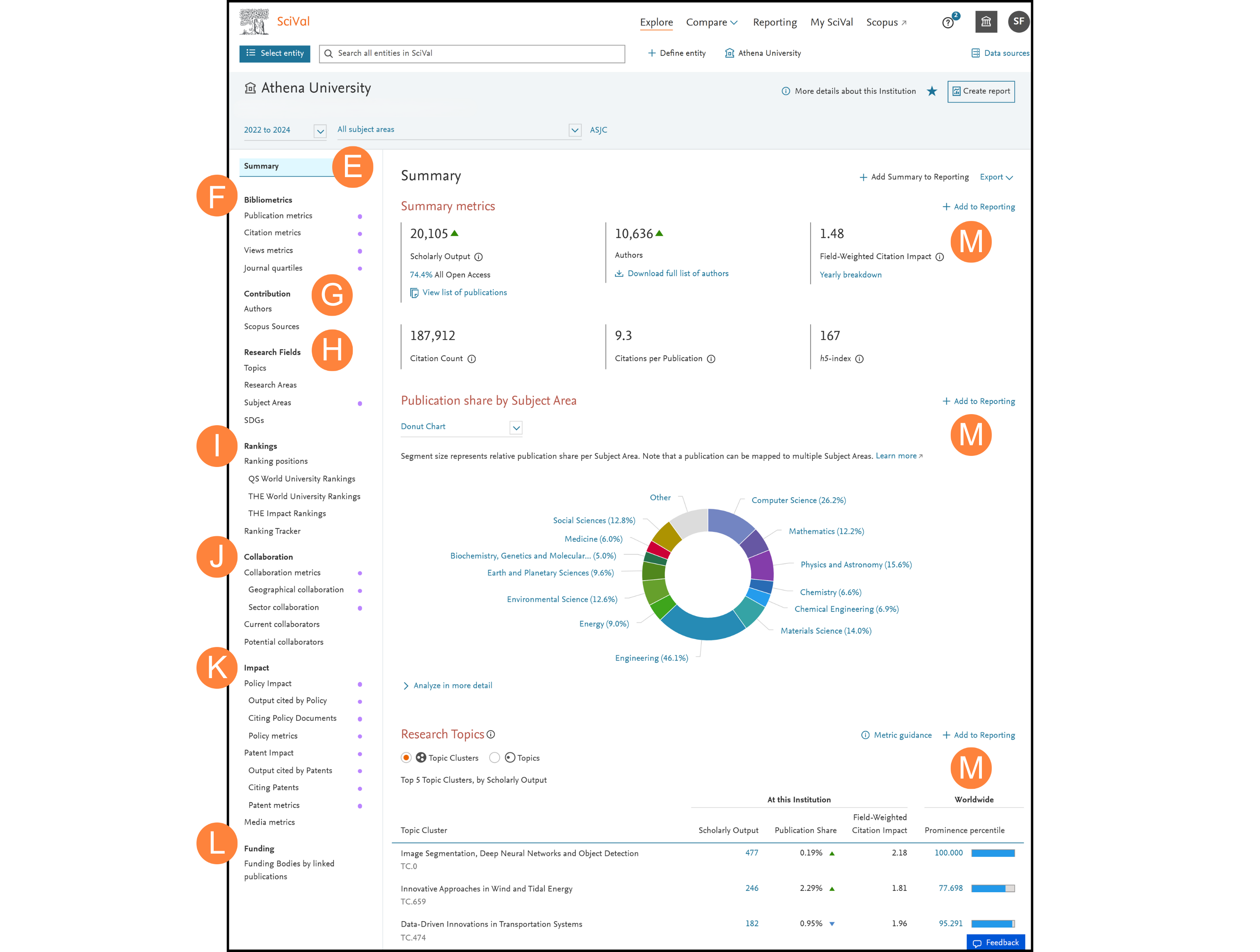
Task: Expand Analyze in more detail
Action: pyautogui.click(x=448, y=686)
